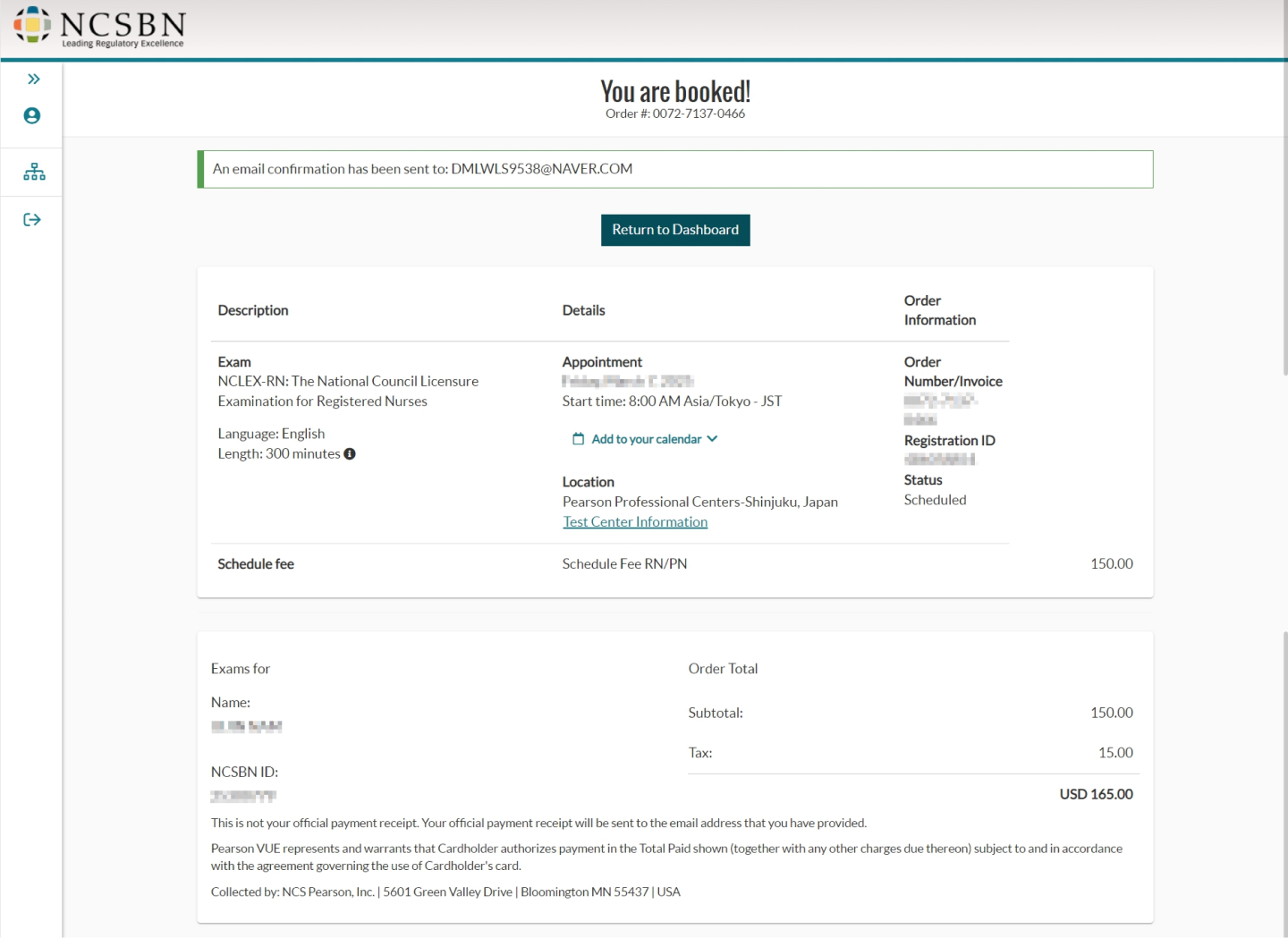
Task: Click the calendar icon beside Add to your calendar
Action: (578, 439)
